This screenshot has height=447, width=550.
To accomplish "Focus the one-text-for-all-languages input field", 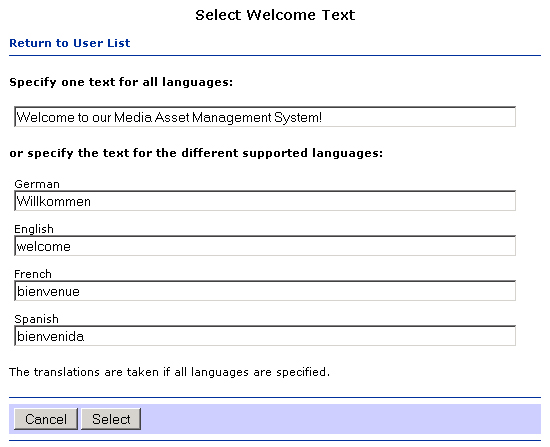I will tap(265, 117).
